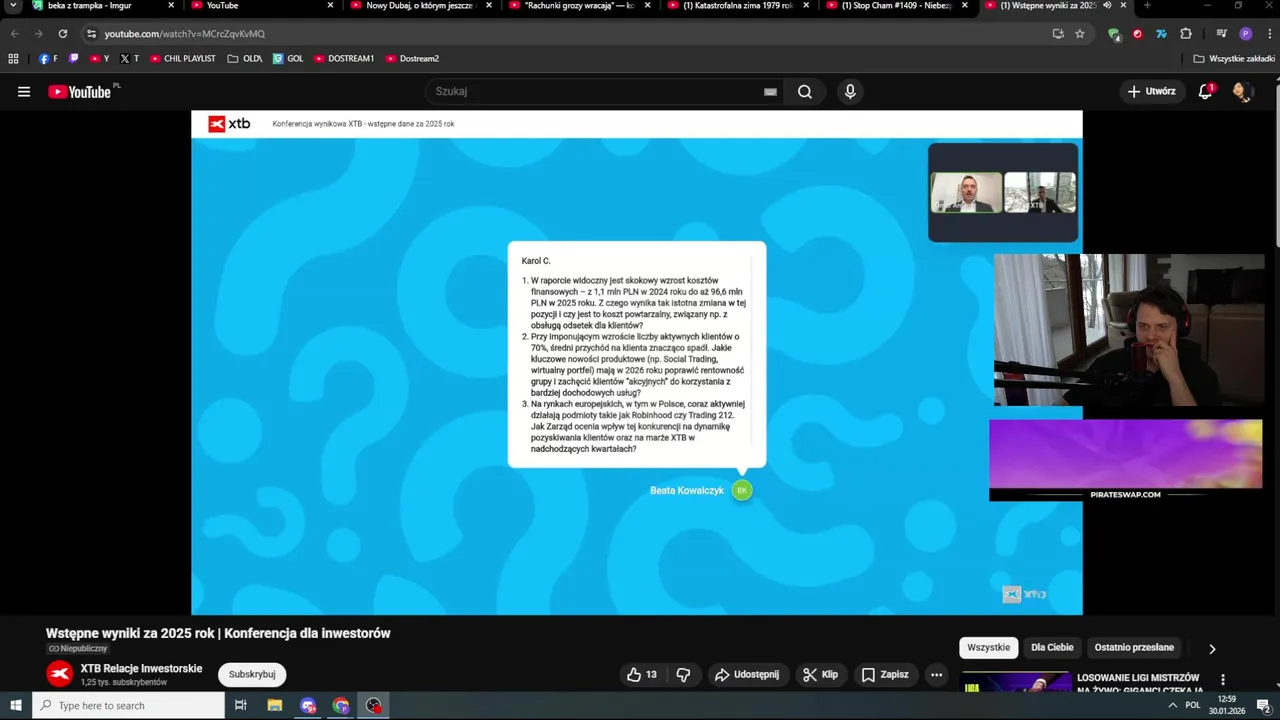Open the Chrome profile button

pyautogui.click(x=1245, y=34)
